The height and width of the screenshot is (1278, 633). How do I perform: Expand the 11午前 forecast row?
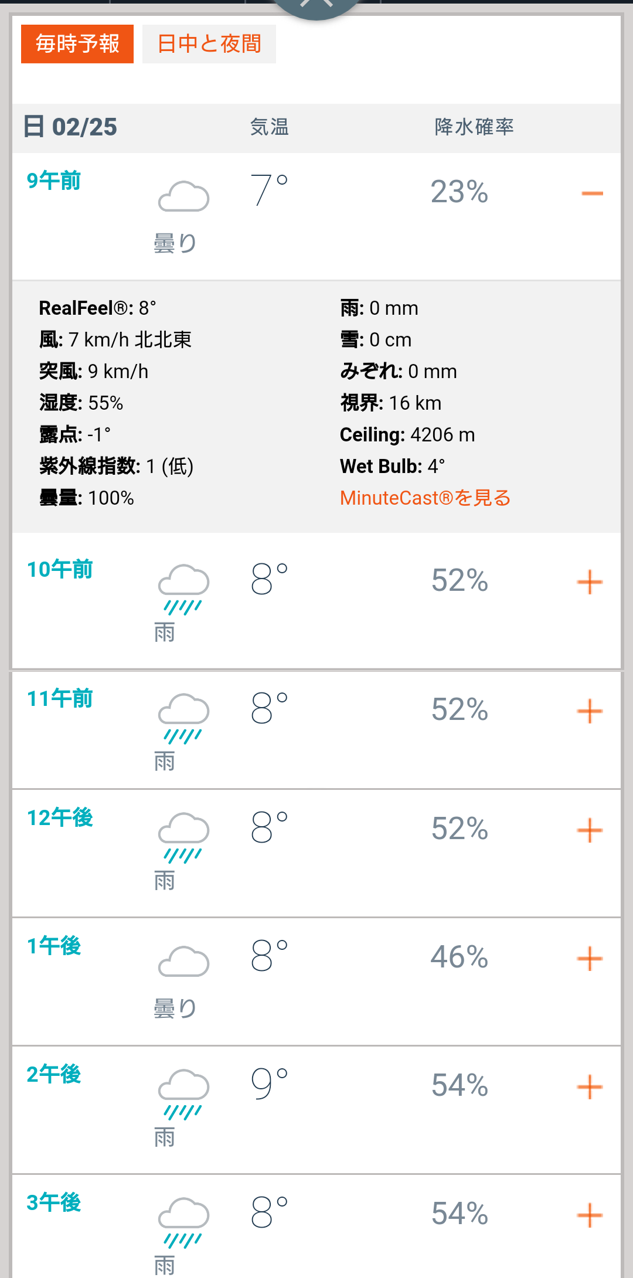tap(590, 711)
